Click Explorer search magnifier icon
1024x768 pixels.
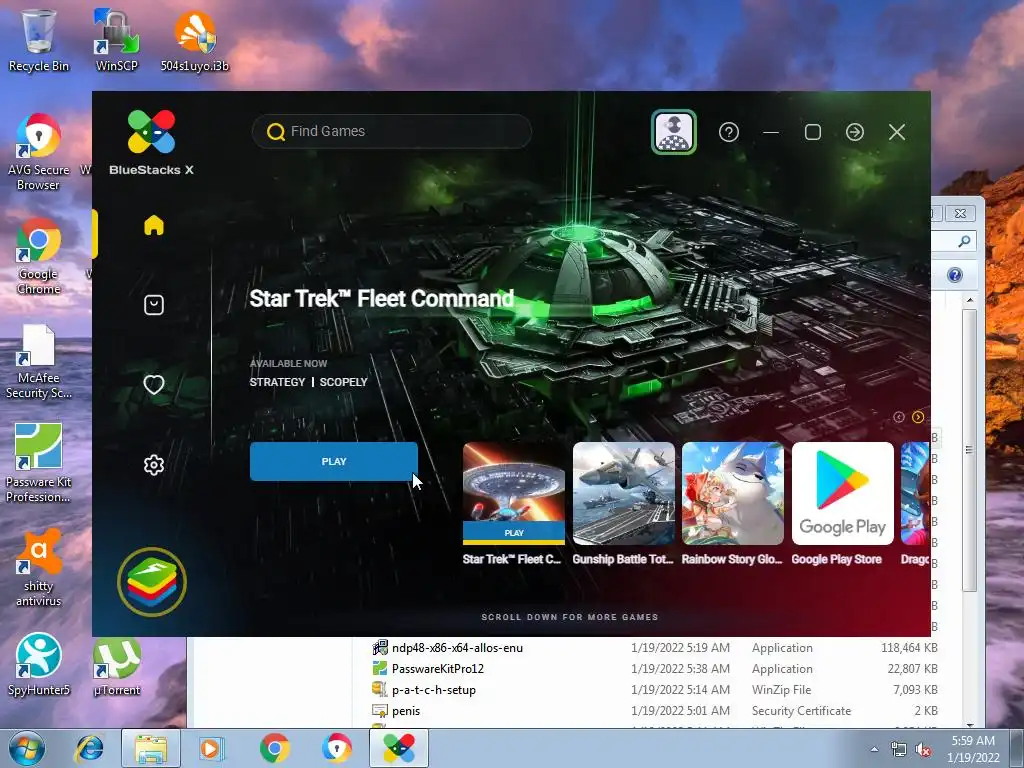tap(964, 242)
